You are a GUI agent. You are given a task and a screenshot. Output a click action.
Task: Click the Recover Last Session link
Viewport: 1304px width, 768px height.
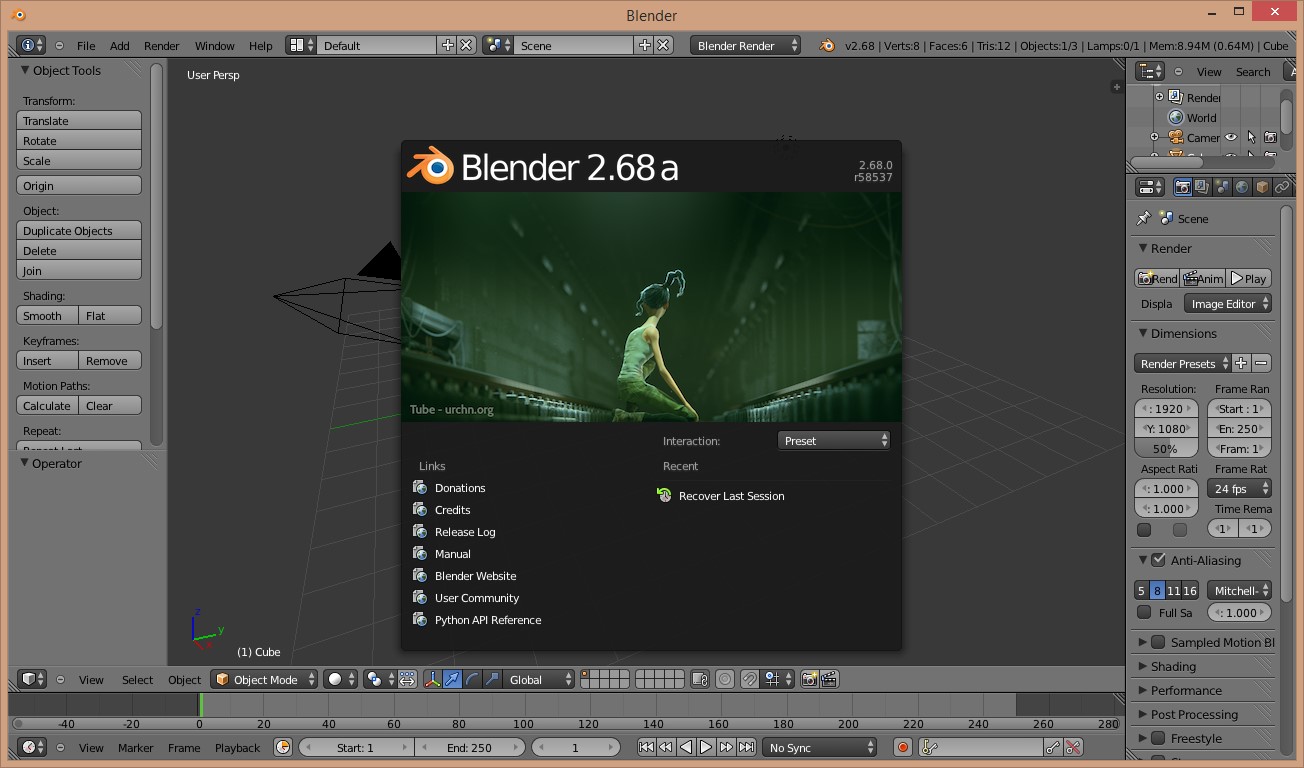coord(731,496)
